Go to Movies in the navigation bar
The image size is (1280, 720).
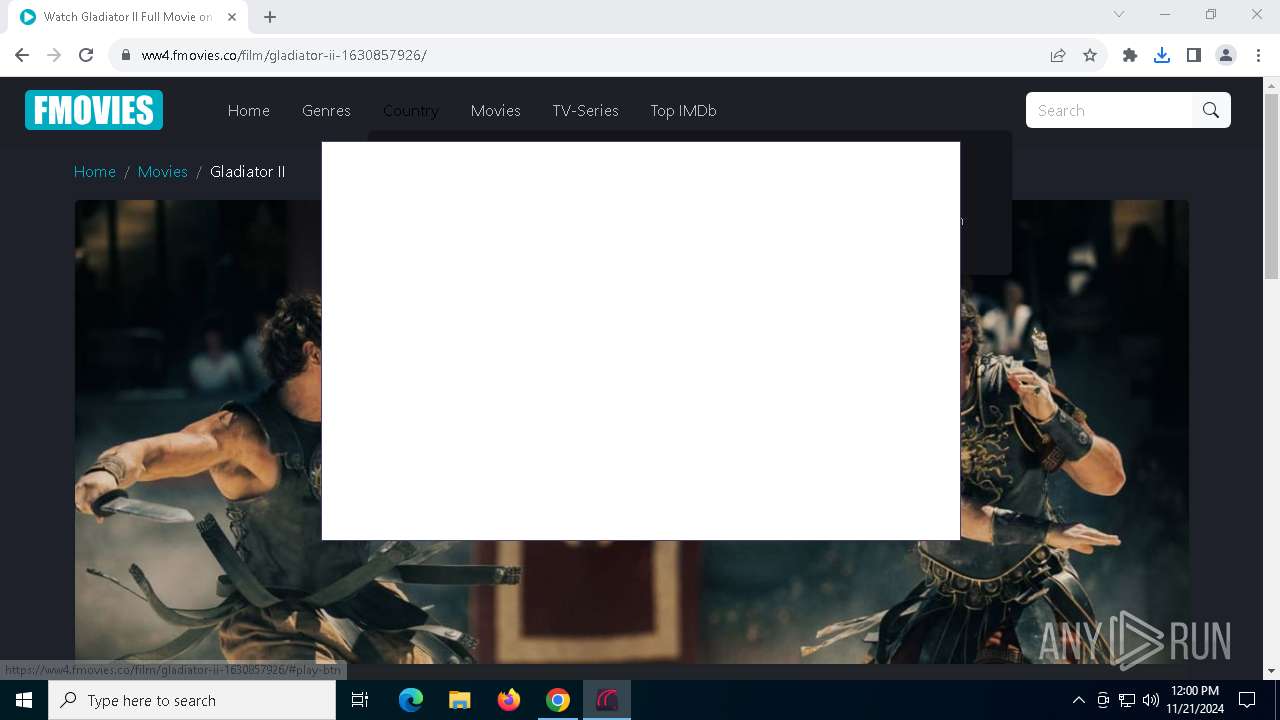tap(496, 111)
